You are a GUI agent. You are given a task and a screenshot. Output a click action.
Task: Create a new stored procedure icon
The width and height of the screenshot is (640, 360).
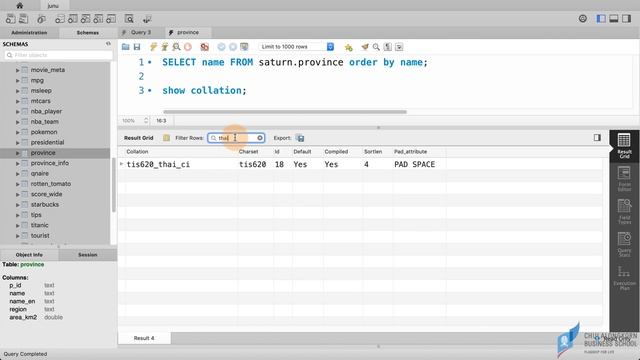[98, 19]
